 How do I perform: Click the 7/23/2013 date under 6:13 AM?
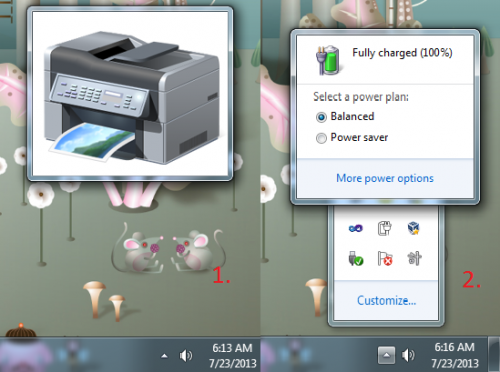(x=233, y=363)
